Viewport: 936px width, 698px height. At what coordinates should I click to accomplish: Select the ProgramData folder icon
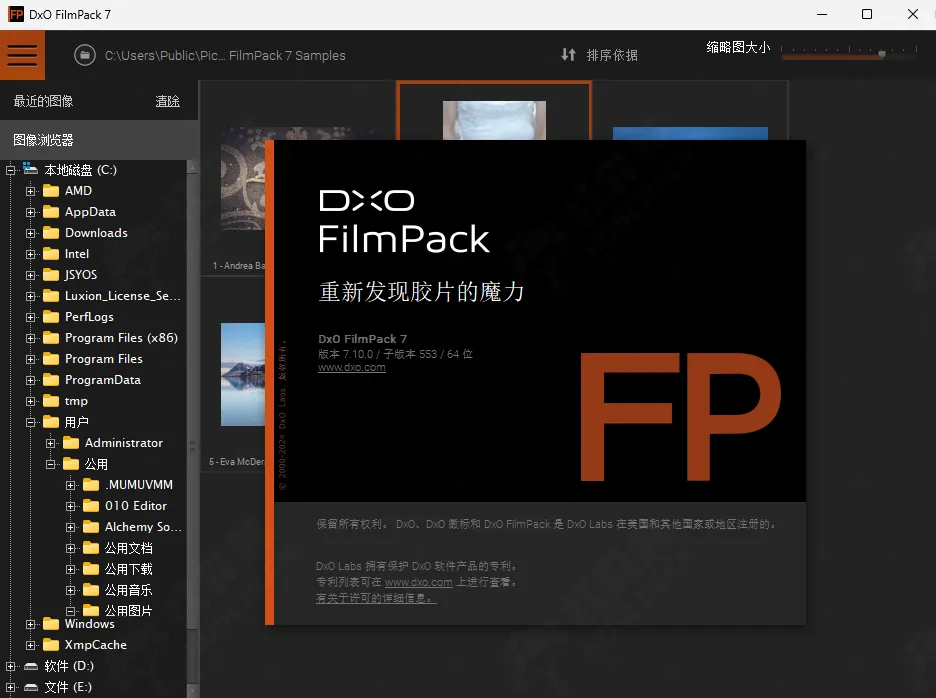(51, 380)
